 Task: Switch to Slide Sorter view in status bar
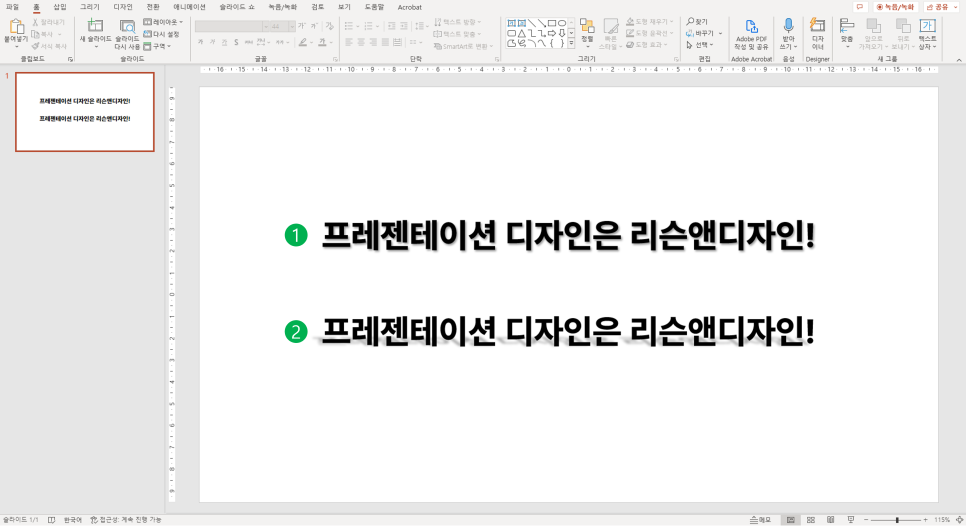pos(811,520)
